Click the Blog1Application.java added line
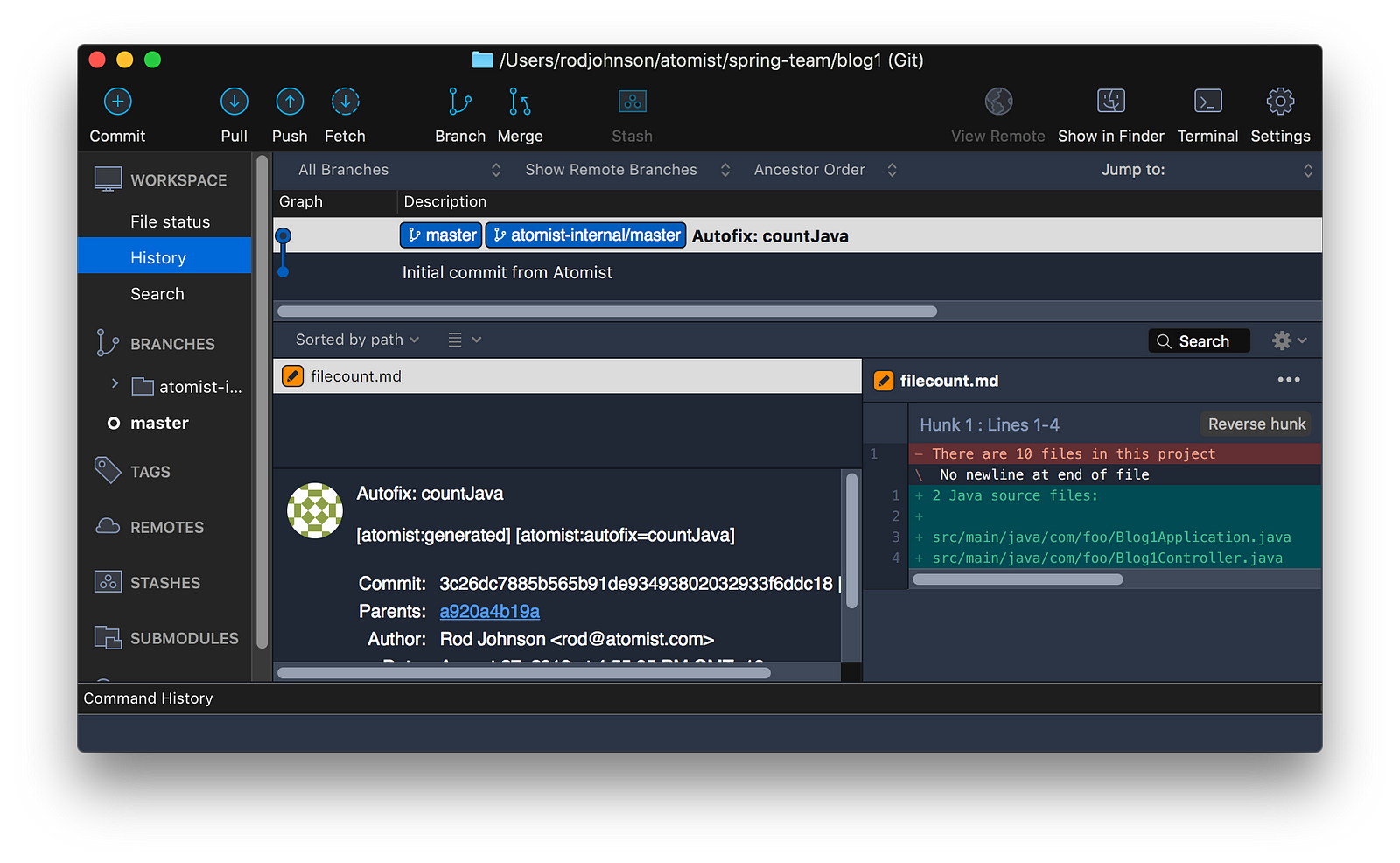This screenshot has height=863, width=1400. pyautogui.click(x=1115, y=537)
